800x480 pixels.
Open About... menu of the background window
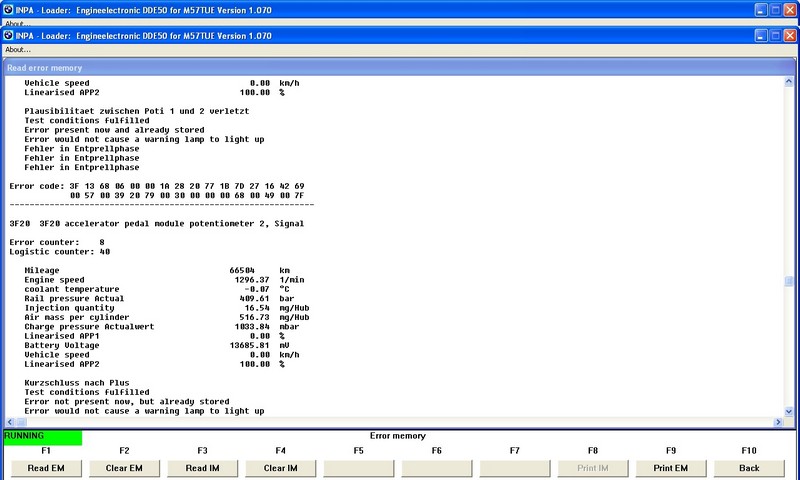click(18, 23)
